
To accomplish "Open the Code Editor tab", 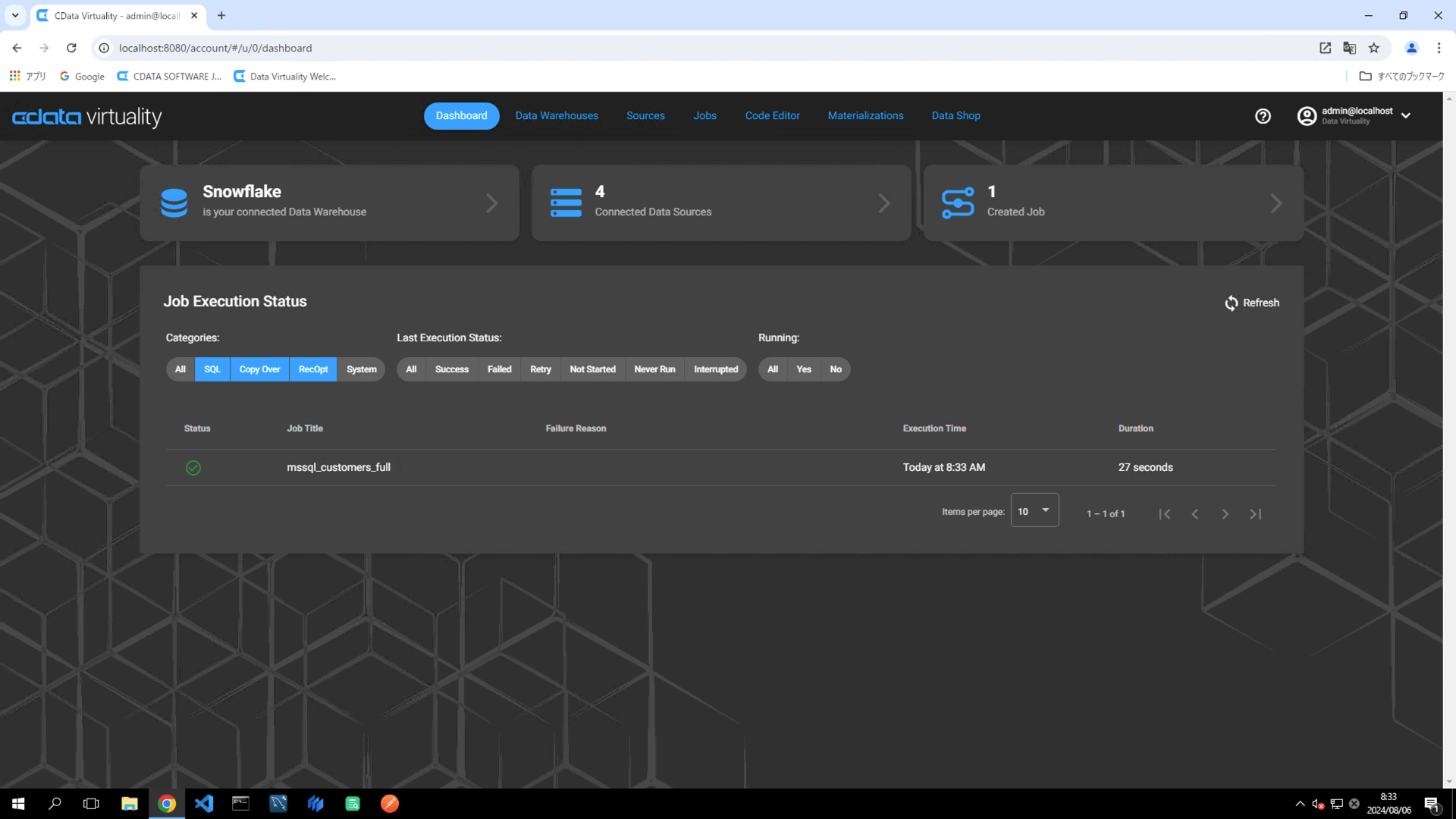I will click(x=772, y=116).
